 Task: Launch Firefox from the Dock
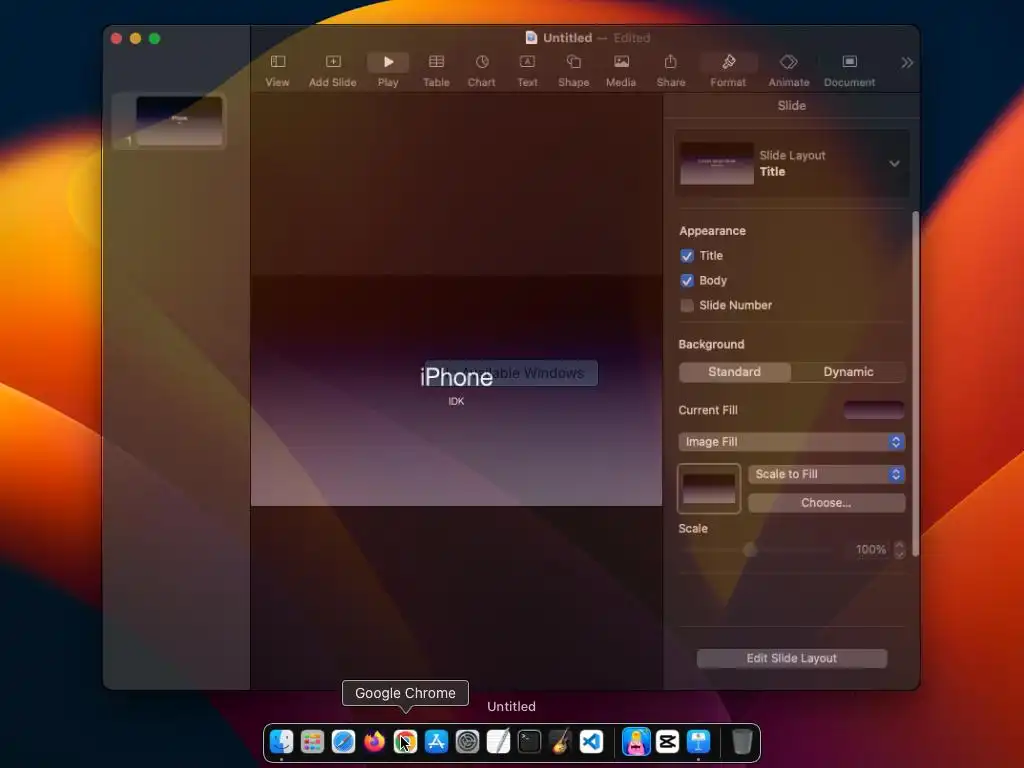(x=374, y=742)
